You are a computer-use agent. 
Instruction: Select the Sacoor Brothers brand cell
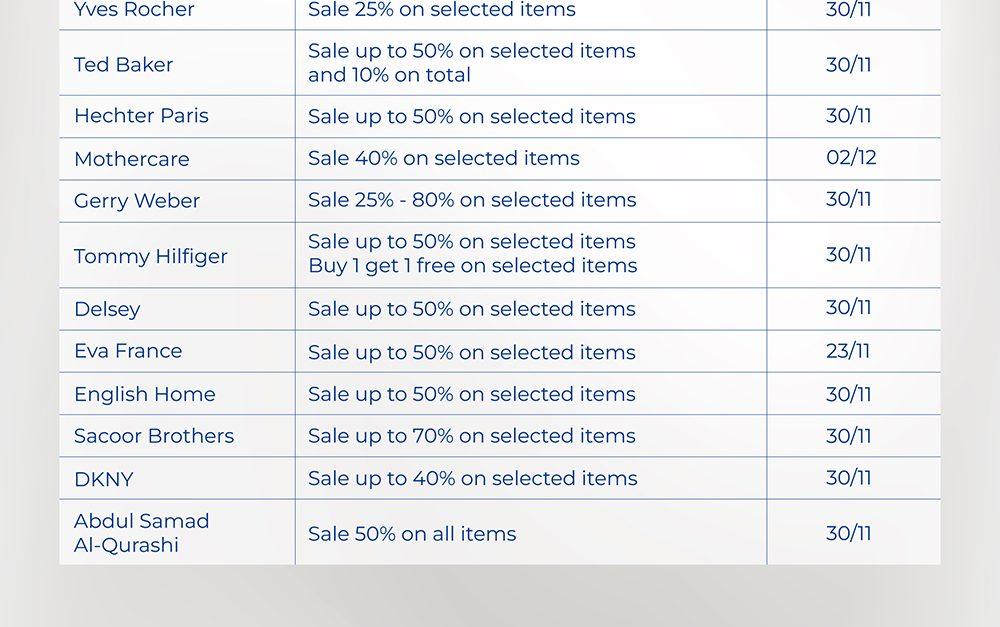pyautogui.click(x=154, y=436)
